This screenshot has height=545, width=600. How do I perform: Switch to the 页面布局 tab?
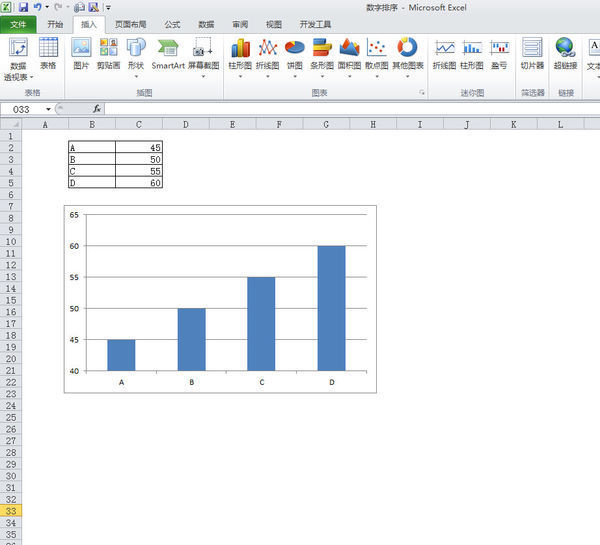point(130,23)
